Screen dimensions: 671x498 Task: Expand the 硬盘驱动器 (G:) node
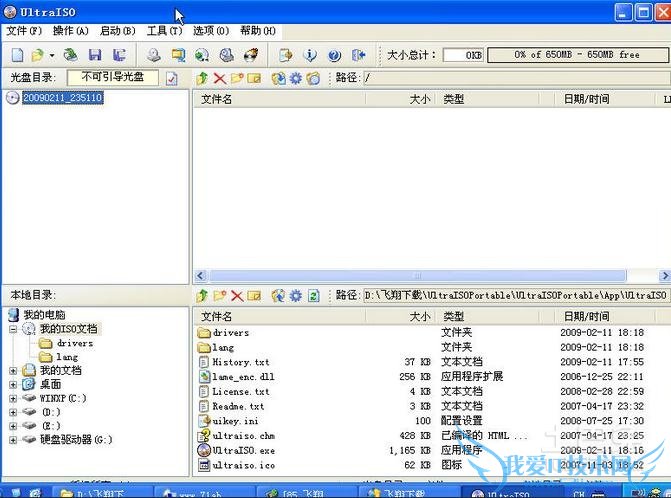coord(13,440)
